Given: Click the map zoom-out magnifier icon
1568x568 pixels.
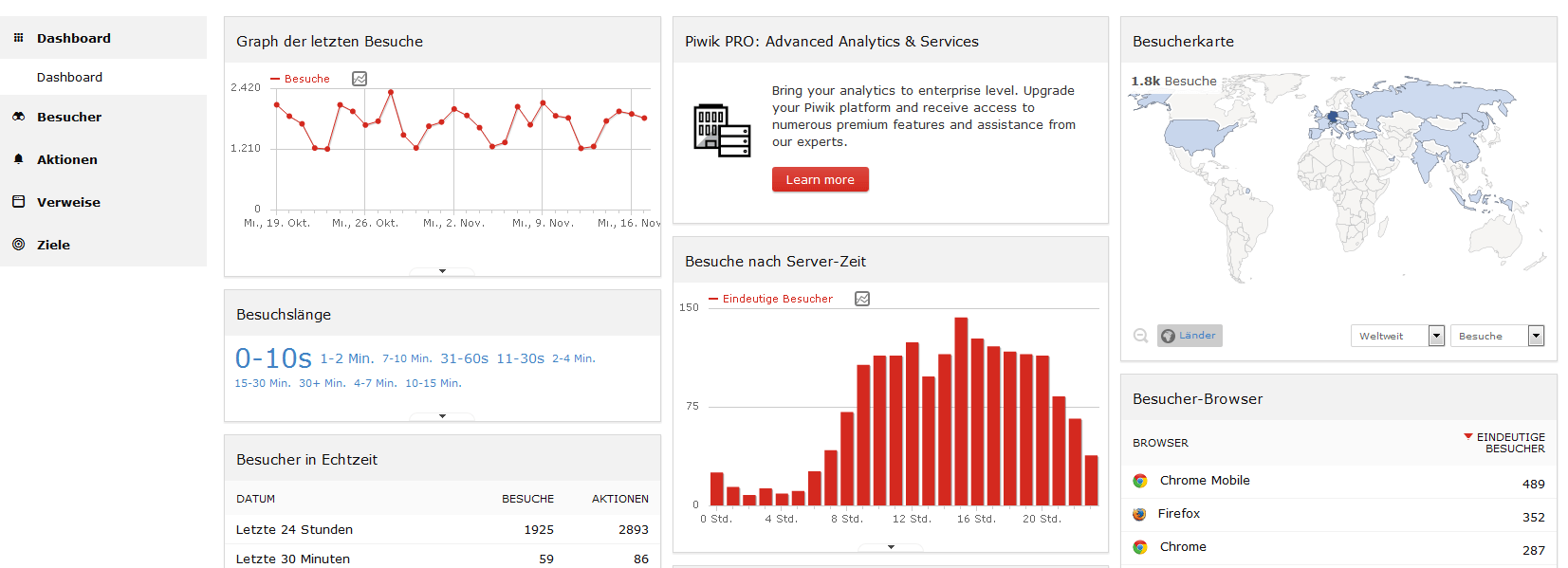Looking at the screenshot, I should [x=1140, y=336].
